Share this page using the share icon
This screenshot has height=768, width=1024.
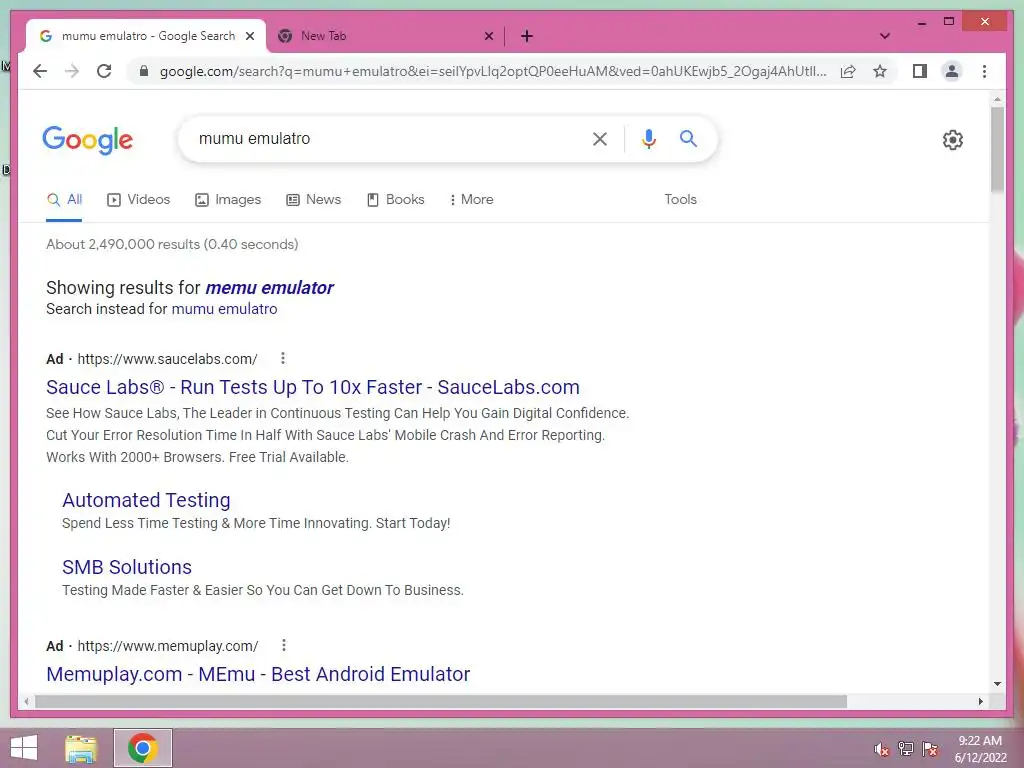(848, 71)
